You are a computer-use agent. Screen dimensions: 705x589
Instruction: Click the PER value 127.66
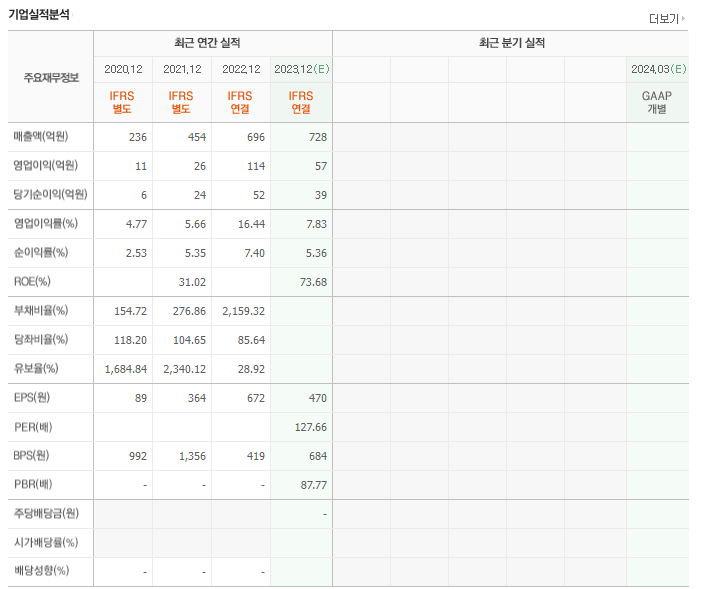[x=311, y=427]
